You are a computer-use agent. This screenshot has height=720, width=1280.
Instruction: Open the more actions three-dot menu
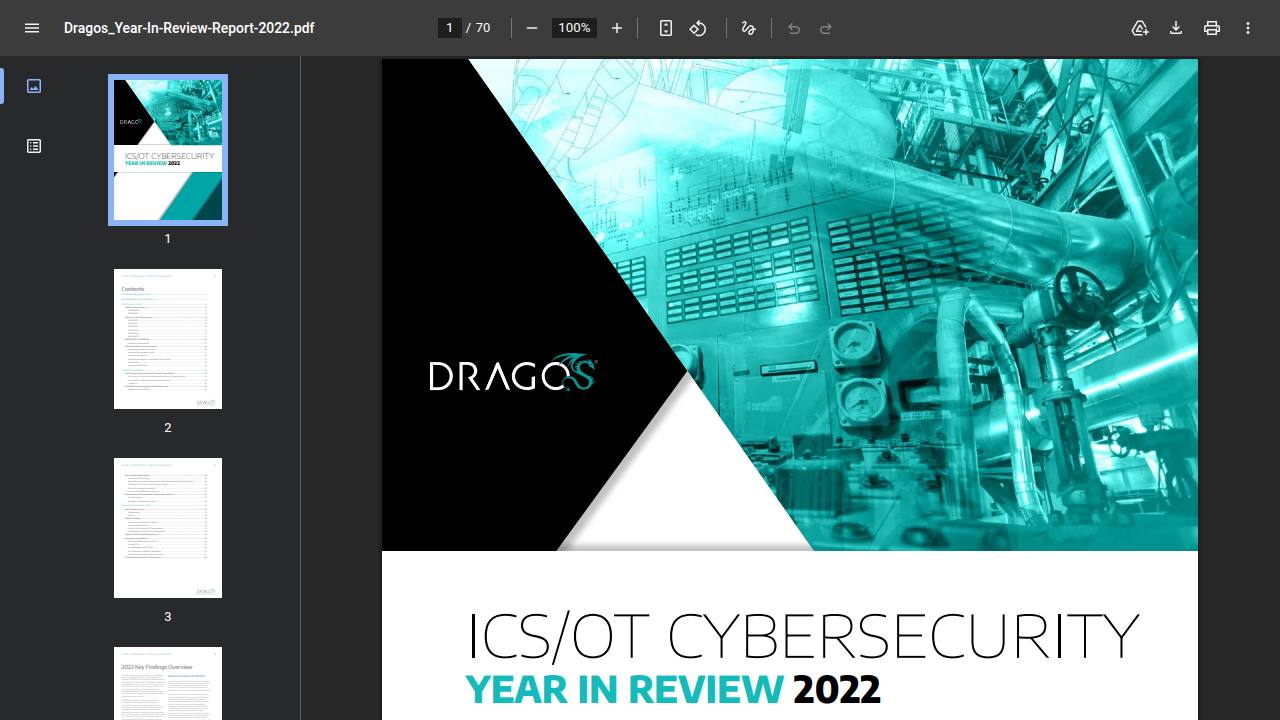pyautogui.click(x=1248, y=28)
